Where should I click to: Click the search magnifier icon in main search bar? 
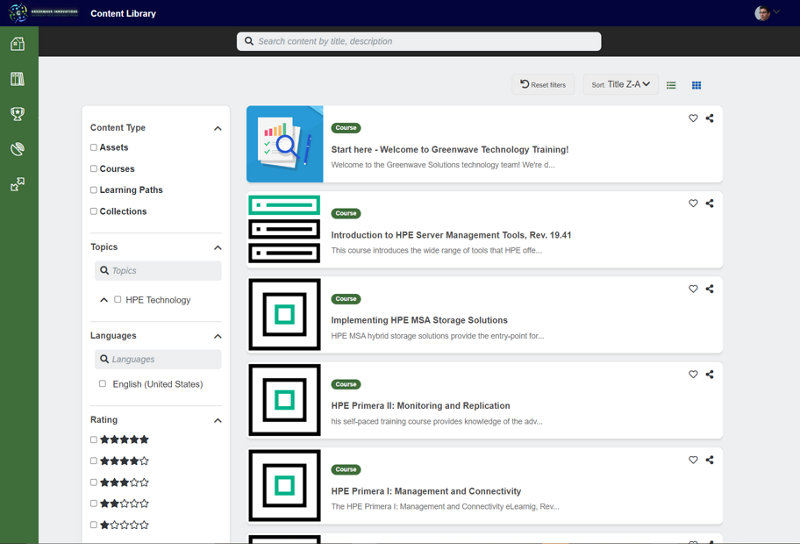click(249, 41)
